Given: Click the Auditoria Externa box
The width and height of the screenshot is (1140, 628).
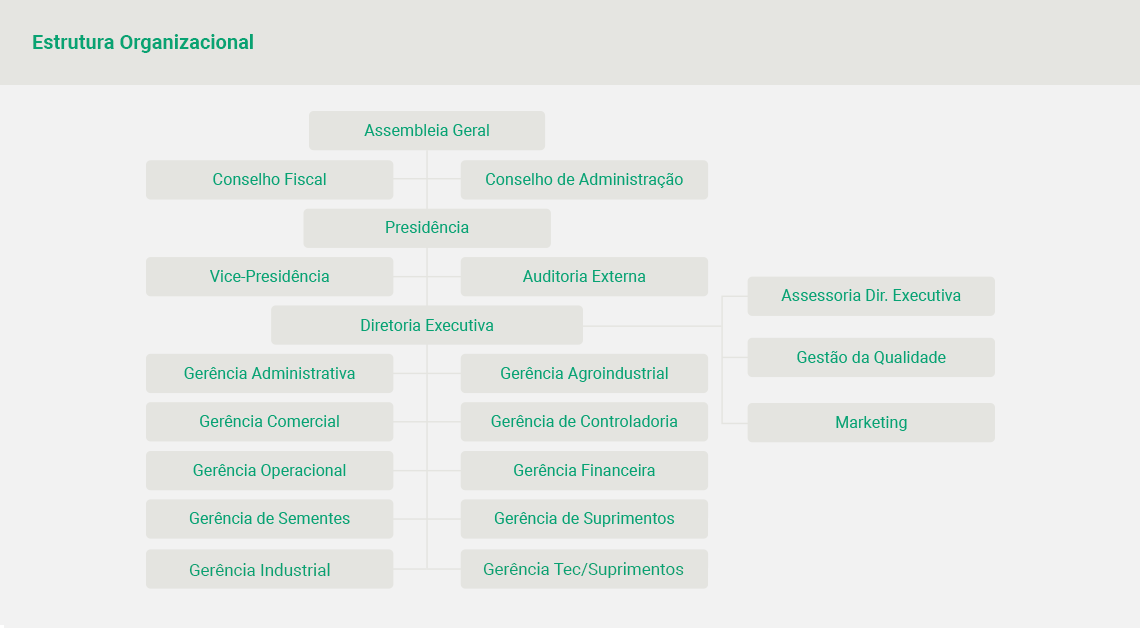Looking at the screenshot, I should pyautogui.click(x=584, y=277).
